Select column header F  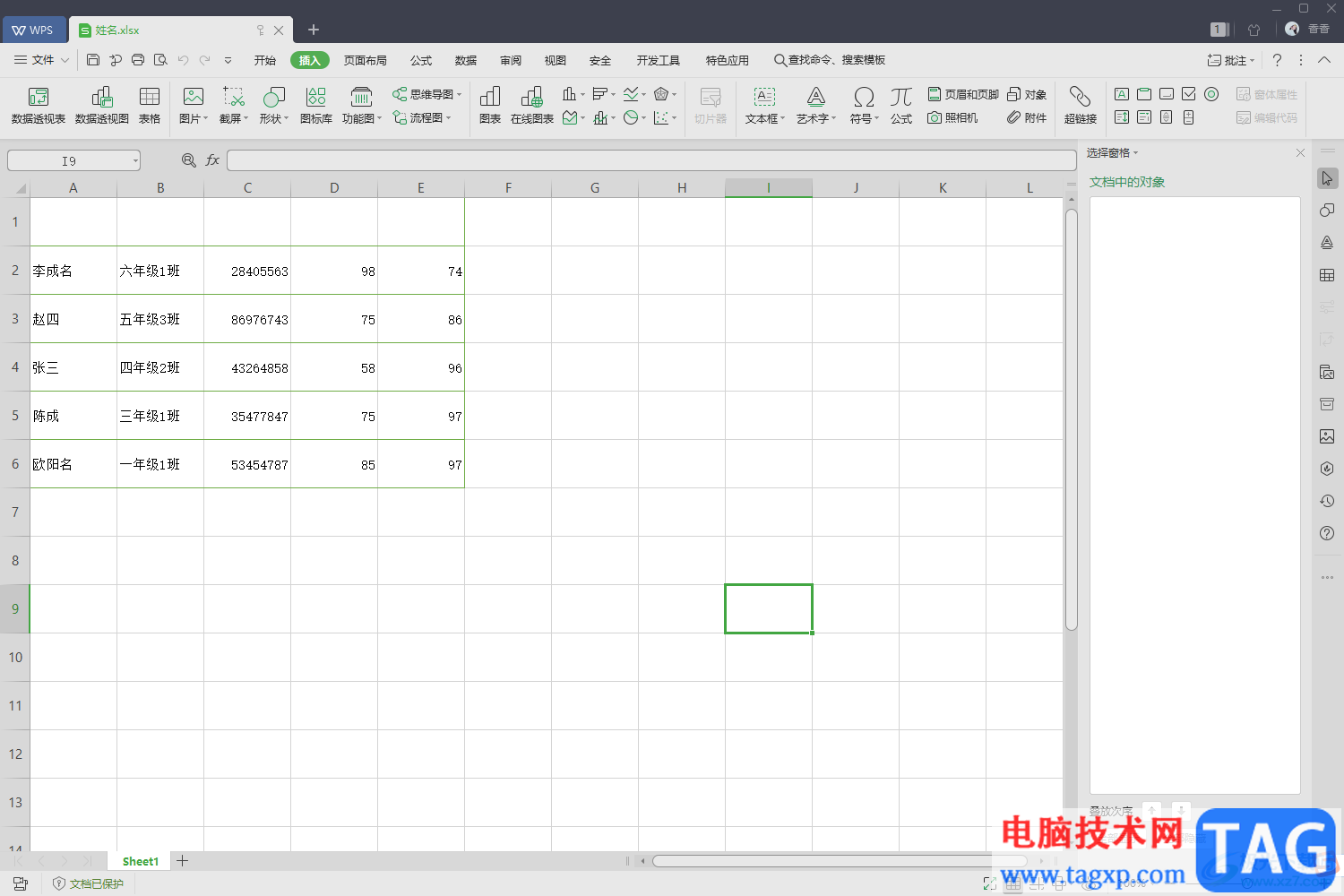pyautogui.click(x=508, y=187)
